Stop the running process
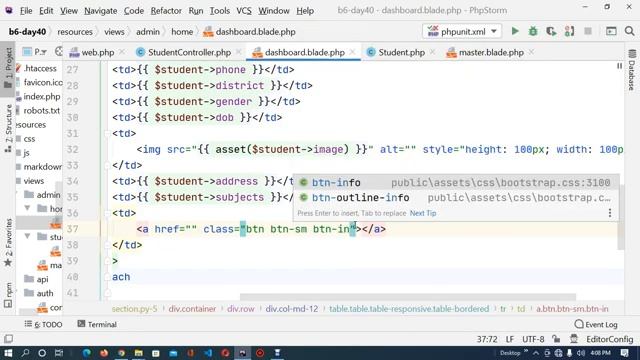The width and height of the screenshot is (640, 360). point(588,31)
